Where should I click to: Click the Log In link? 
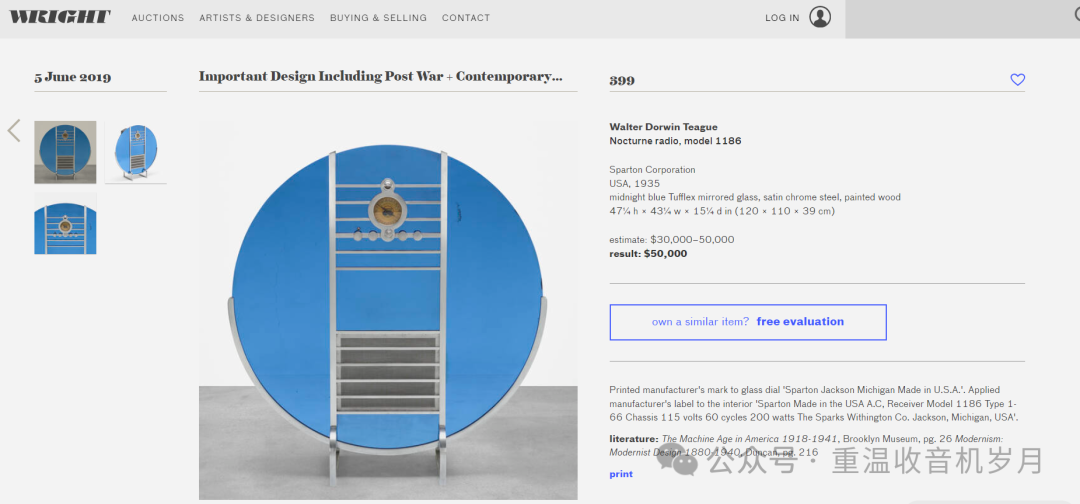pyautogui.click(x=782, y=18)
